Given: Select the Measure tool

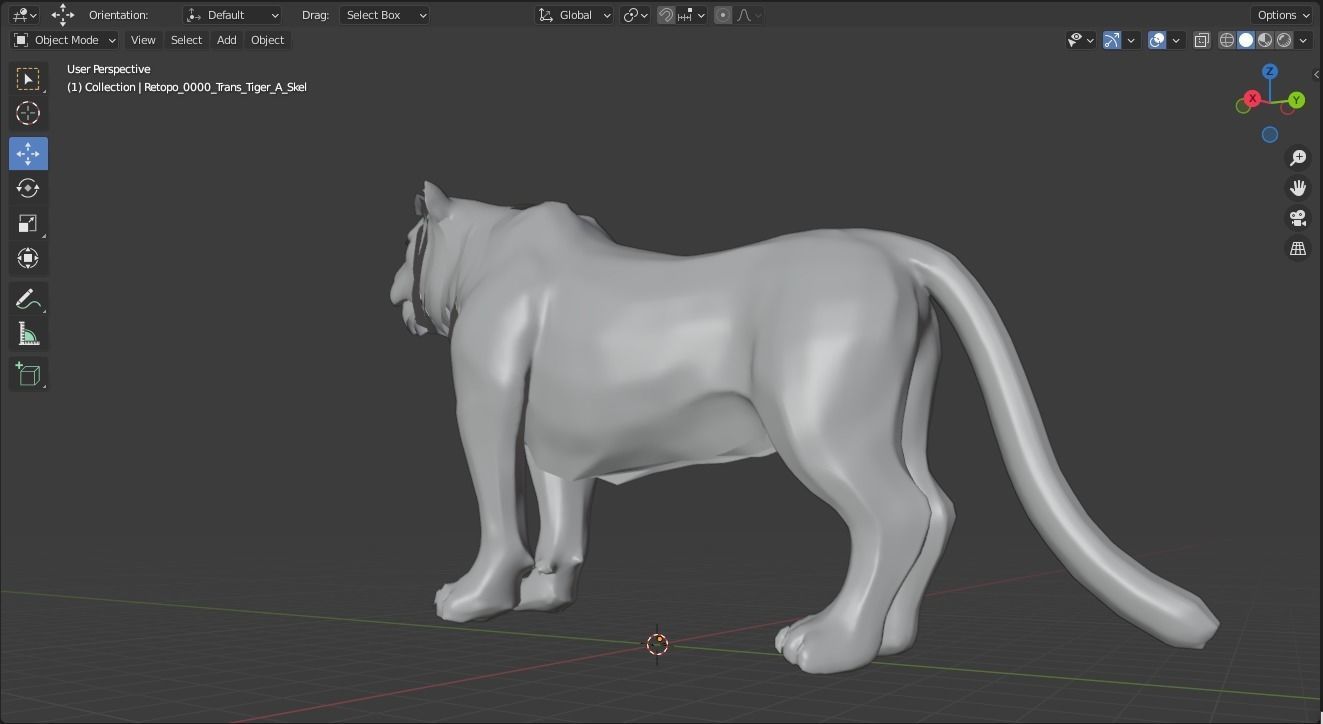Looking at the screenshot, I should (x=28, y=333).
